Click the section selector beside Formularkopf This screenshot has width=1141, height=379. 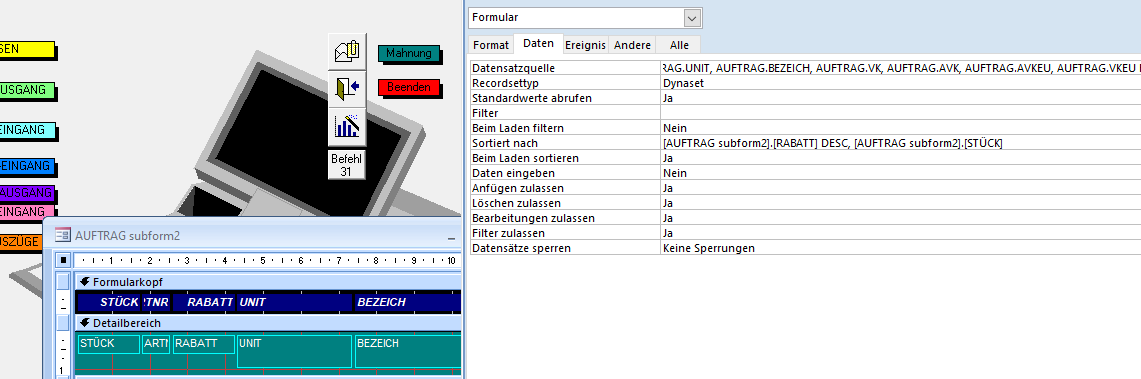[x=63, y=282]
